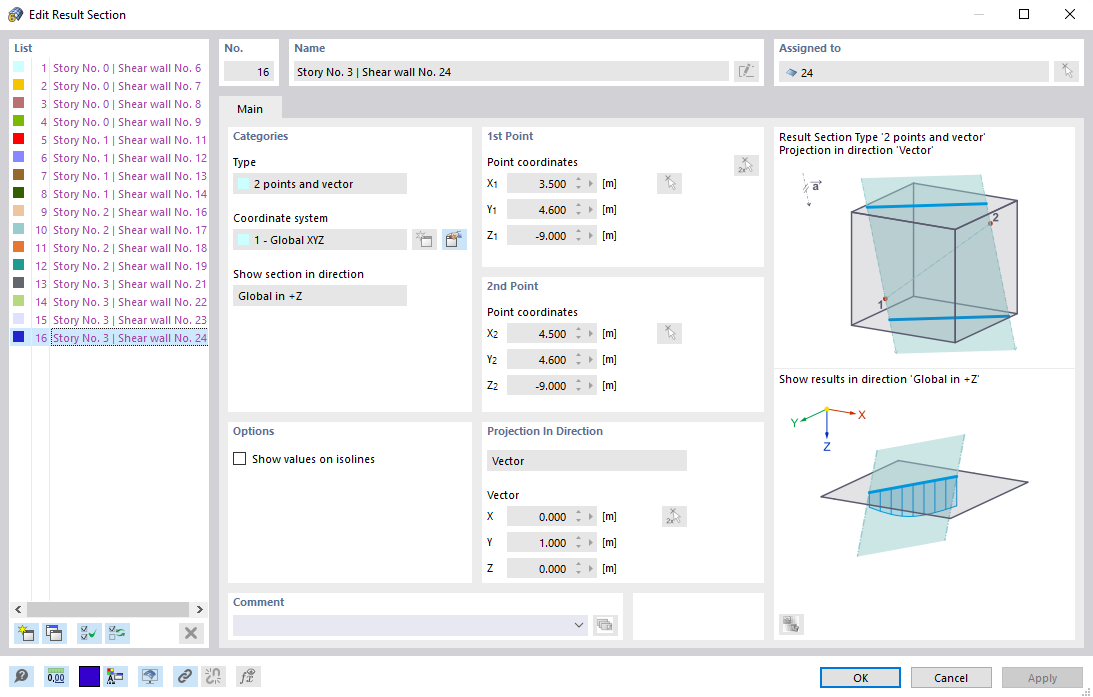This screenshot has width=1093, height=697.
Task: Open the fx function editor icon
Action: 247,676
